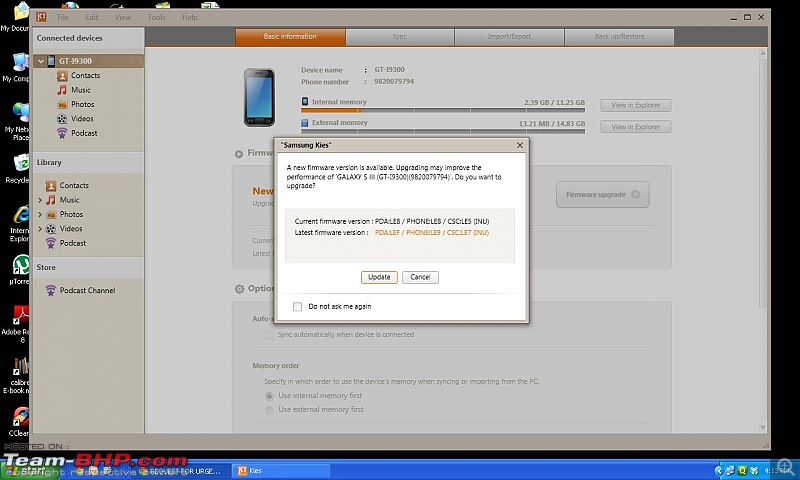
Task: Open device Music icon under GT-I9300
Action: (62, 90)
